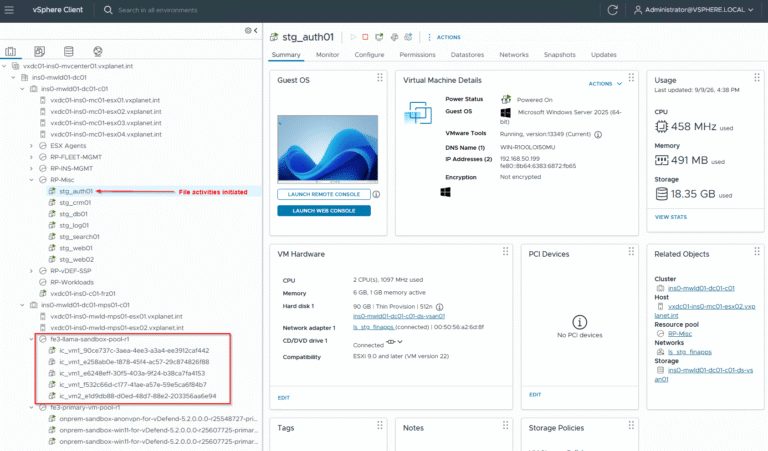Power on stg_auth01 with play icon
Screen dimensions: 768x451
pyautogui.click(x=353, y=37)
